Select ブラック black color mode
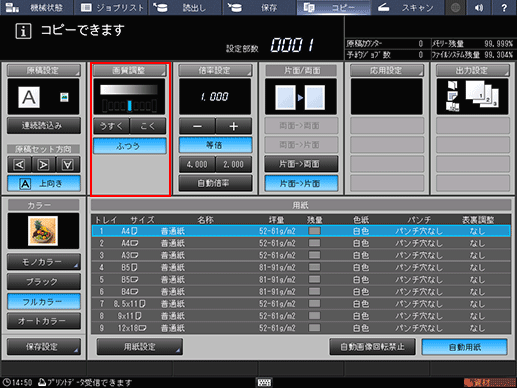Screen dimensions: 517x388 [44, 282]
